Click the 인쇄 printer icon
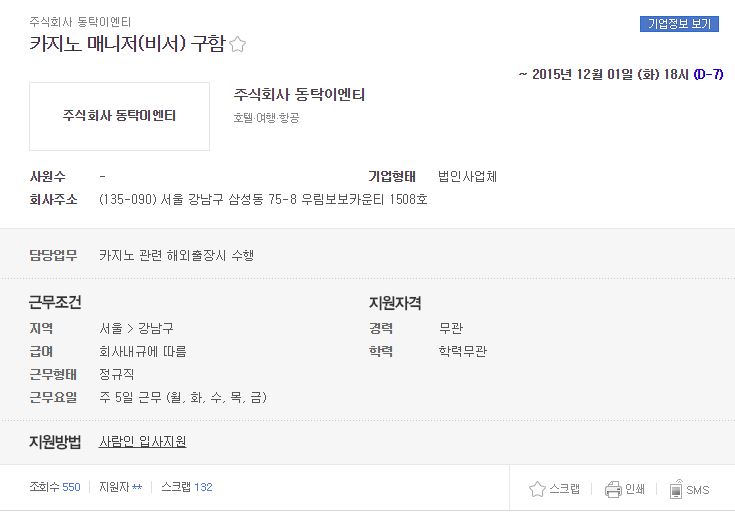 click(613, 489)
